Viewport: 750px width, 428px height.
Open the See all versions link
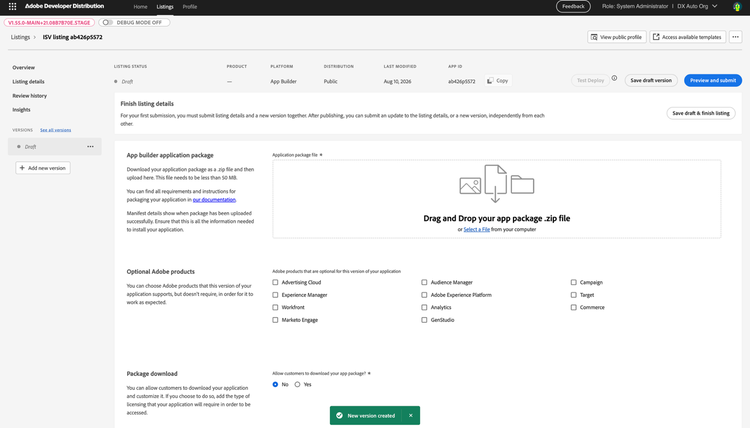coord(55,130)
